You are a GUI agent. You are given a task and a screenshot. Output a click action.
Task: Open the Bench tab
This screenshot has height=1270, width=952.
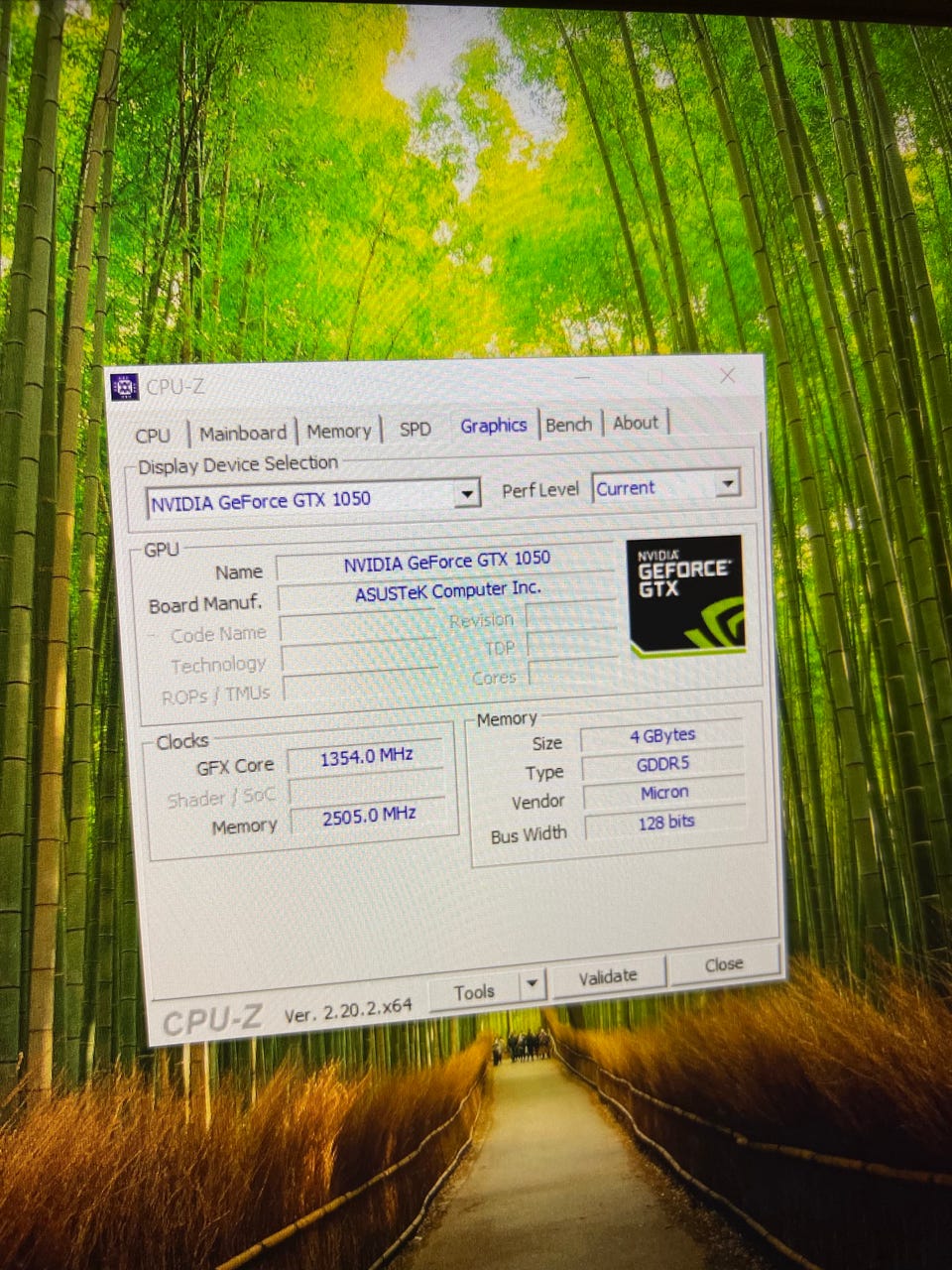pyautogui.click(x=568, y=425)
